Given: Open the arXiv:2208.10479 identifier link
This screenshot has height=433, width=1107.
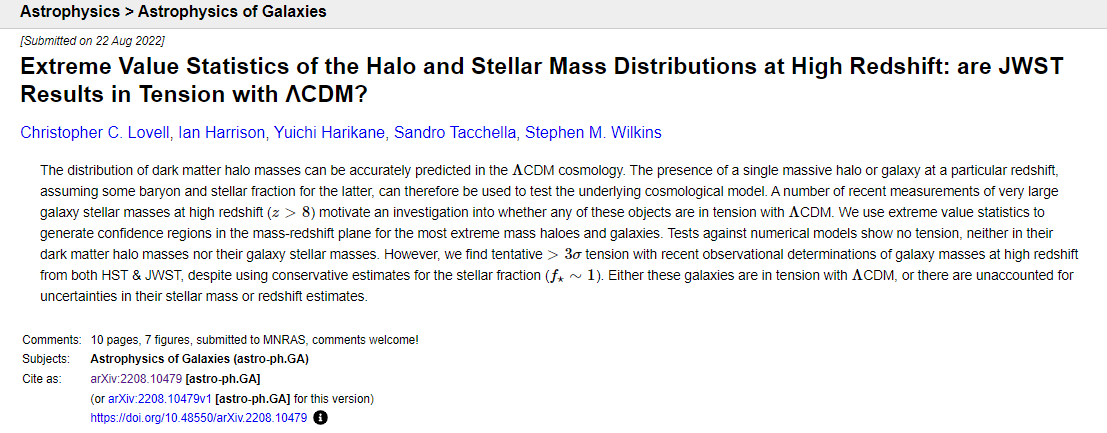Looking at the screenshot, I should pos(136,379).
